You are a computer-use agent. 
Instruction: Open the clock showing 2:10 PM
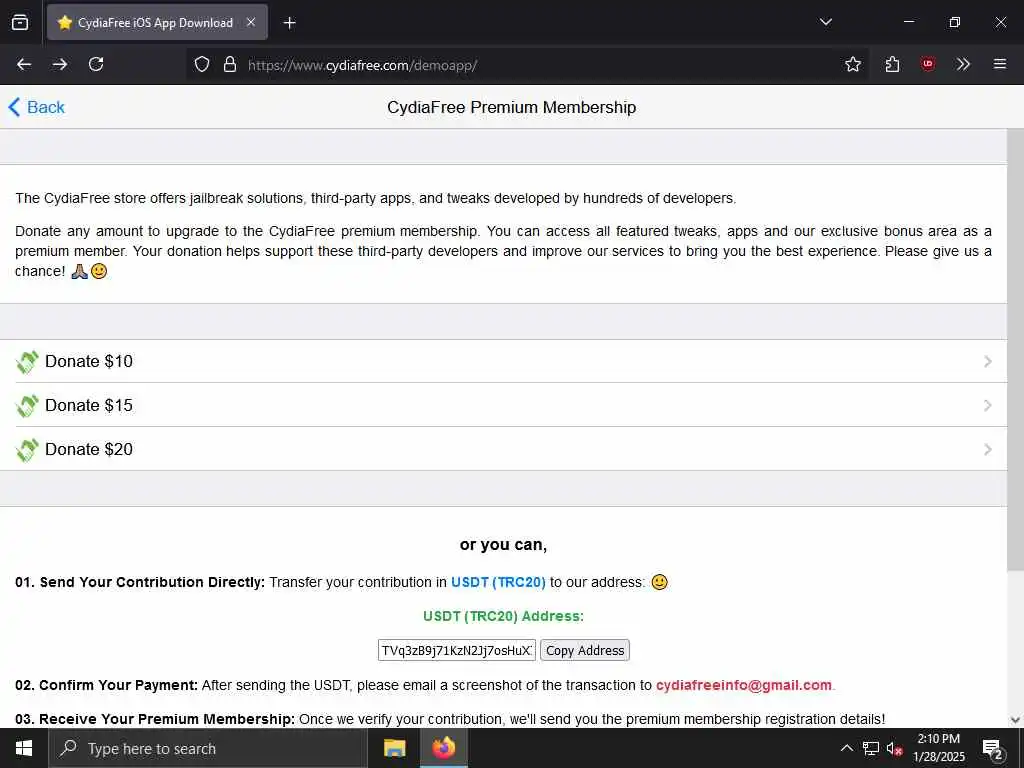click(938, 748)
